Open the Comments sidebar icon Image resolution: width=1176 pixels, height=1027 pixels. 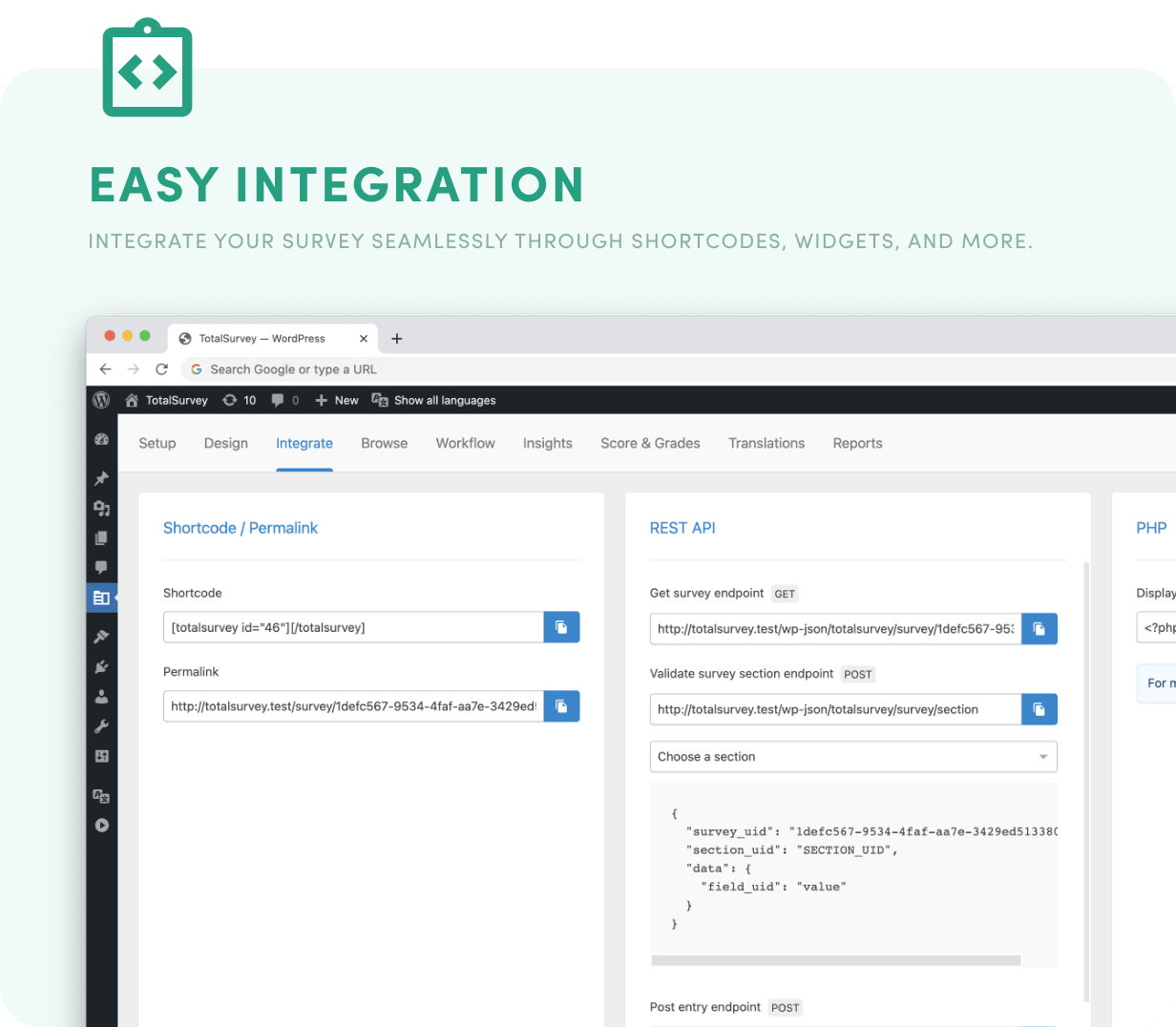click(x=101, y=567)
